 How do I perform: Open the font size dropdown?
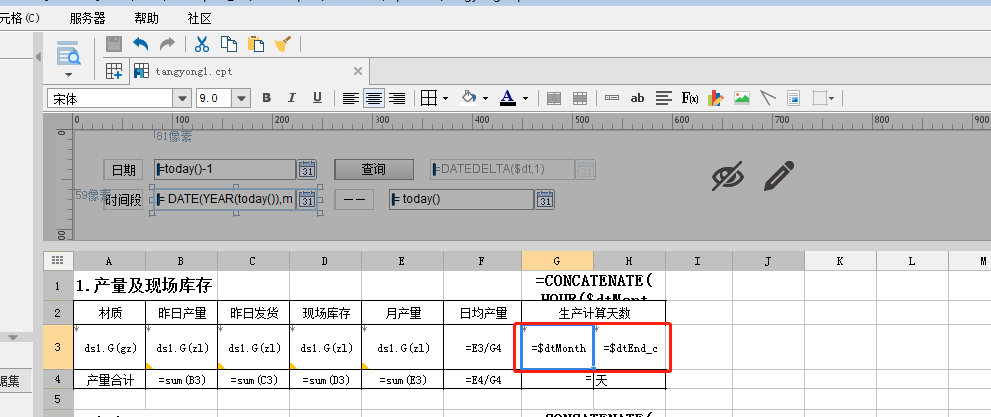241,99
